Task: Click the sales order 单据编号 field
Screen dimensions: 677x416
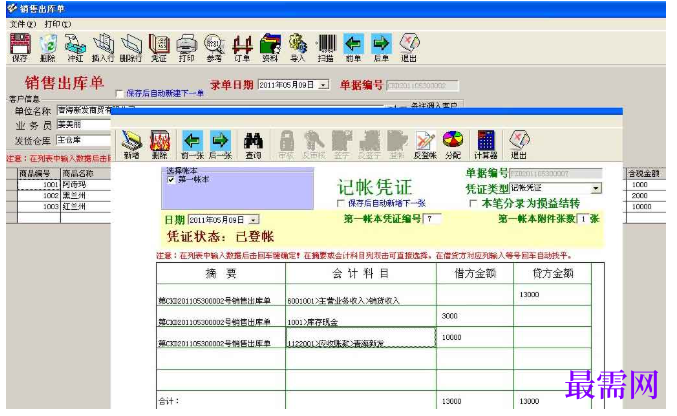Action: [x=422, y=86]
